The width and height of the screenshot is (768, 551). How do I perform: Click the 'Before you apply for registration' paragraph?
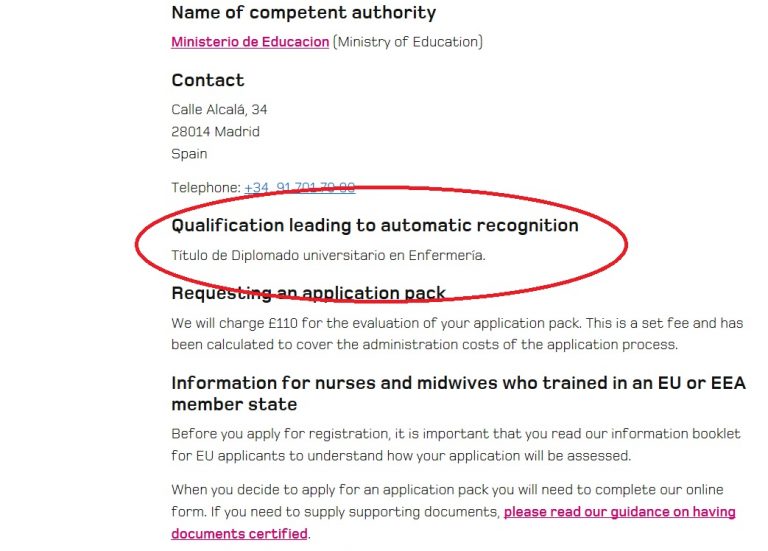click(x=456, y=445)
